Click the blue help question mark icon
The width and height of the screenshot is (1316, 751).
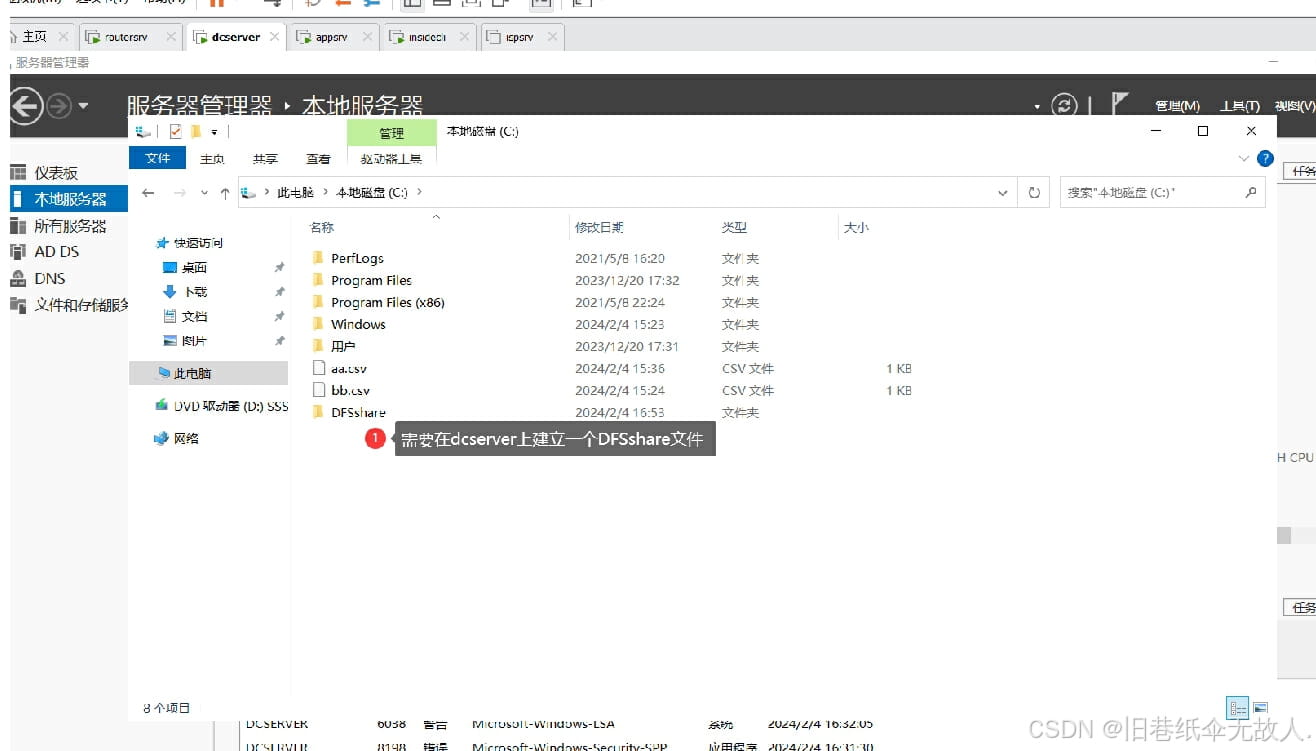[x=1266, y=158]
